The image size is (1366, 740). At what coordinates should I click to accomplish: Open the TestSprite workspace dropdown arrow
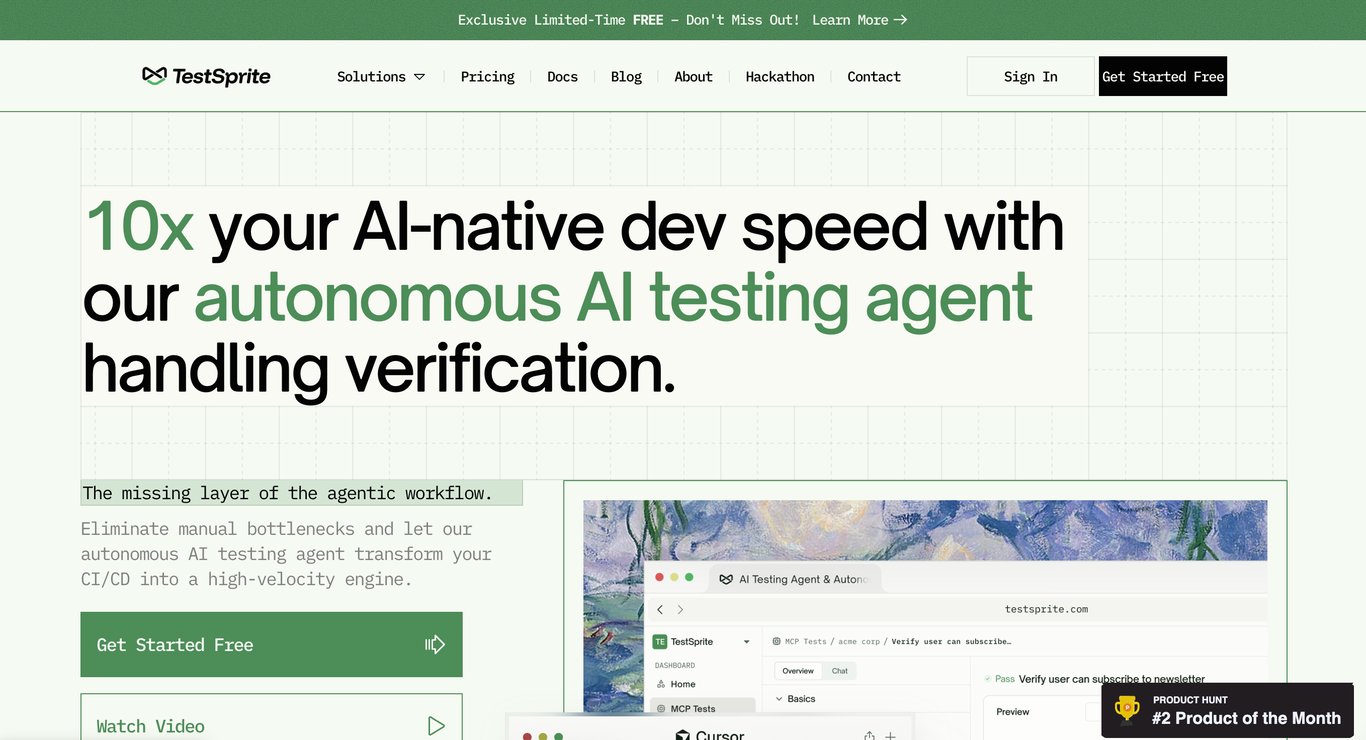[x=746, y=642]
